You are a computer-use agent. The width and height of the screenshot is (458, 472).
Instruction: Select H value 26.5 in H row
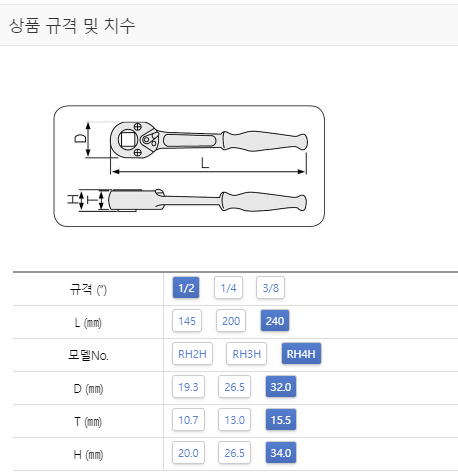click(234, 453)
